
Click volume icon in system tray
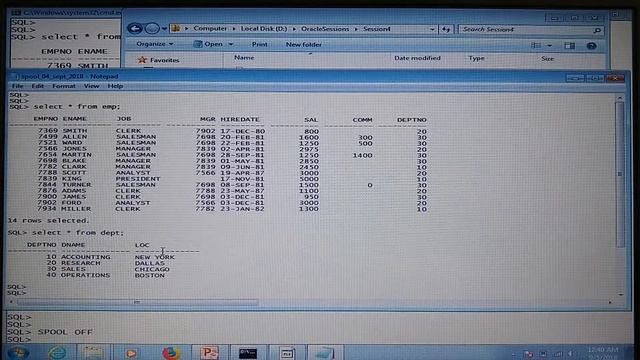571,354
